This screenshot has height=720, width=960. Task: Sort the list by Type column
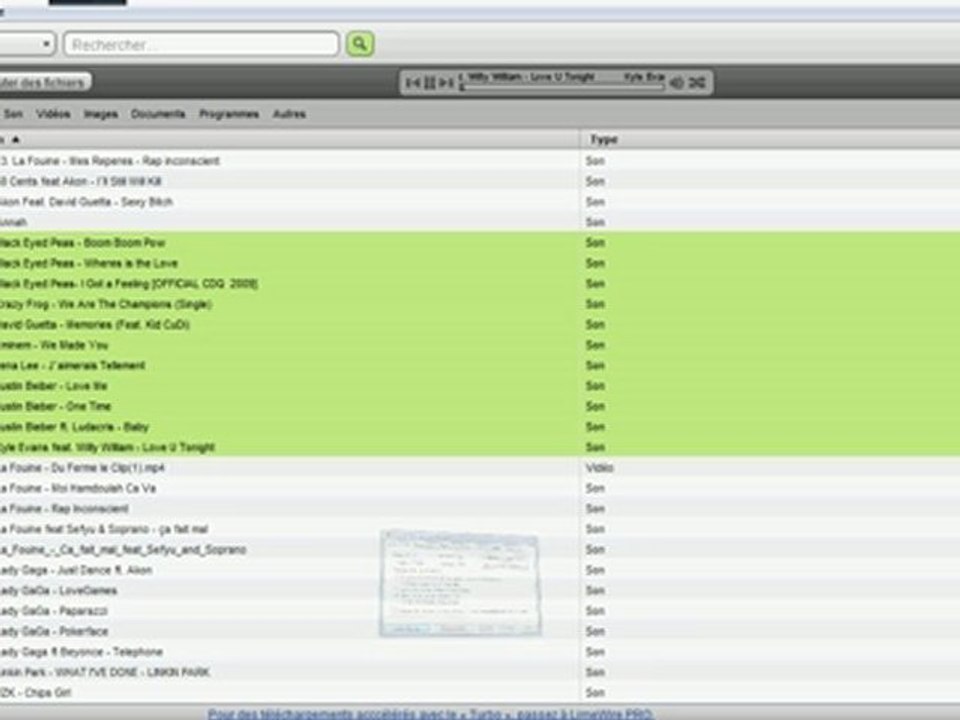[604, 140]
